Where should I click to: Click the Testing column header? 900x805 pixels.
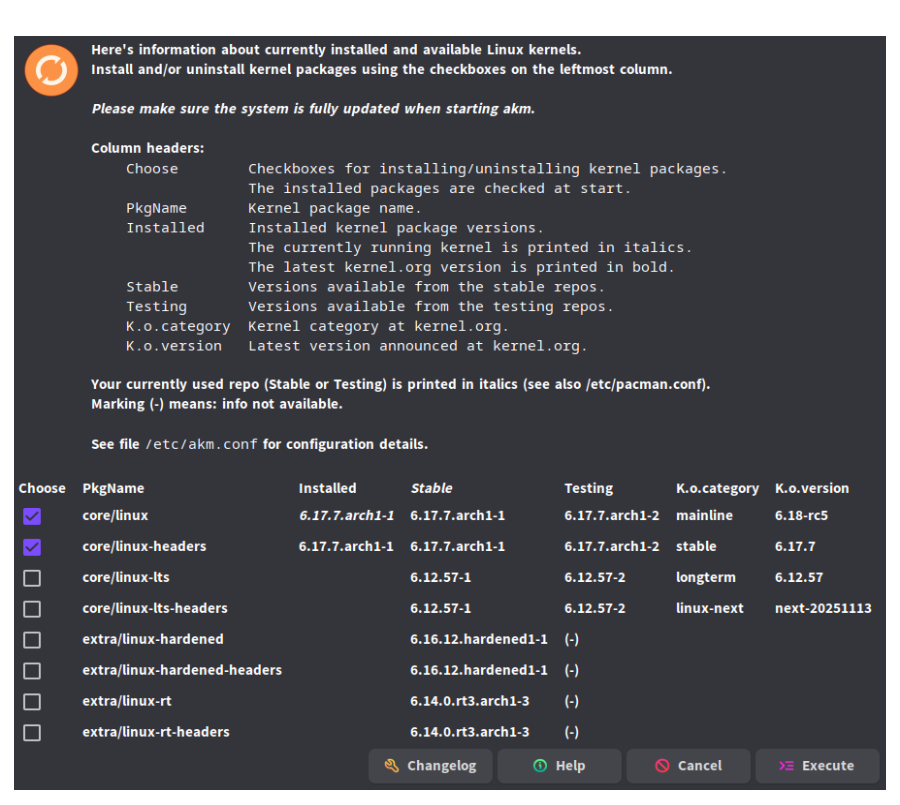588,489
